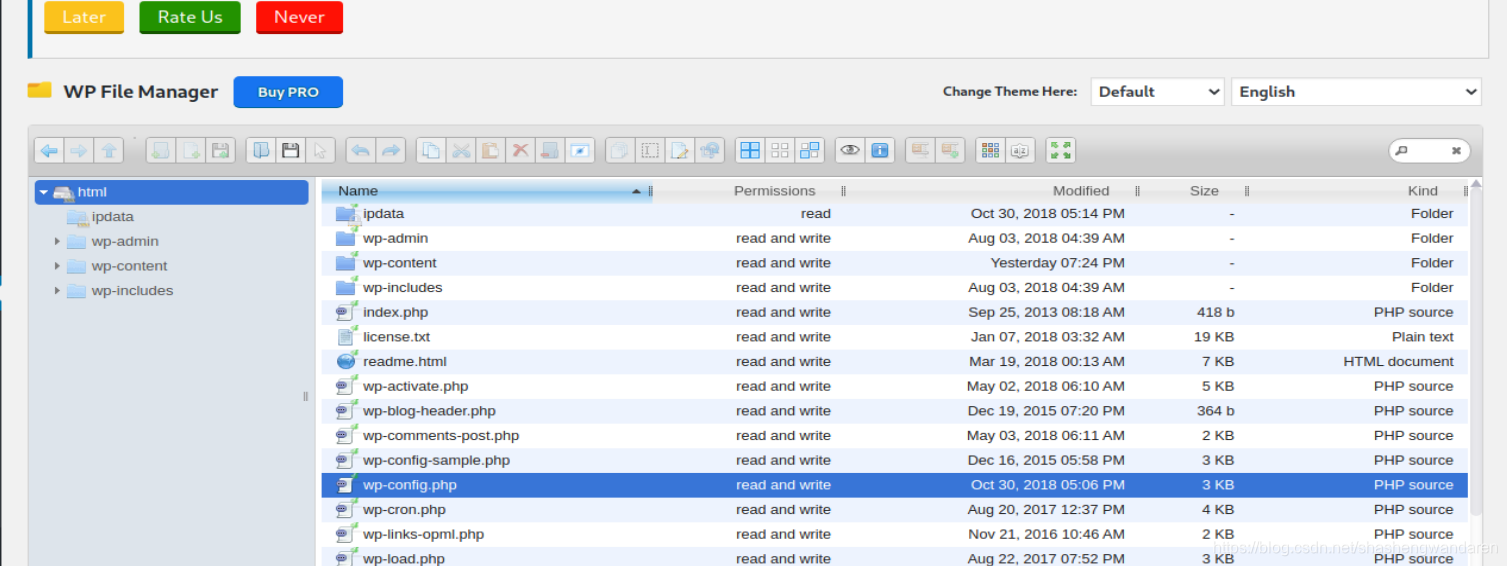Preview the file with the eye icon
The height and width of the screenshot is (566, 1507).
[x=850, y=151]
